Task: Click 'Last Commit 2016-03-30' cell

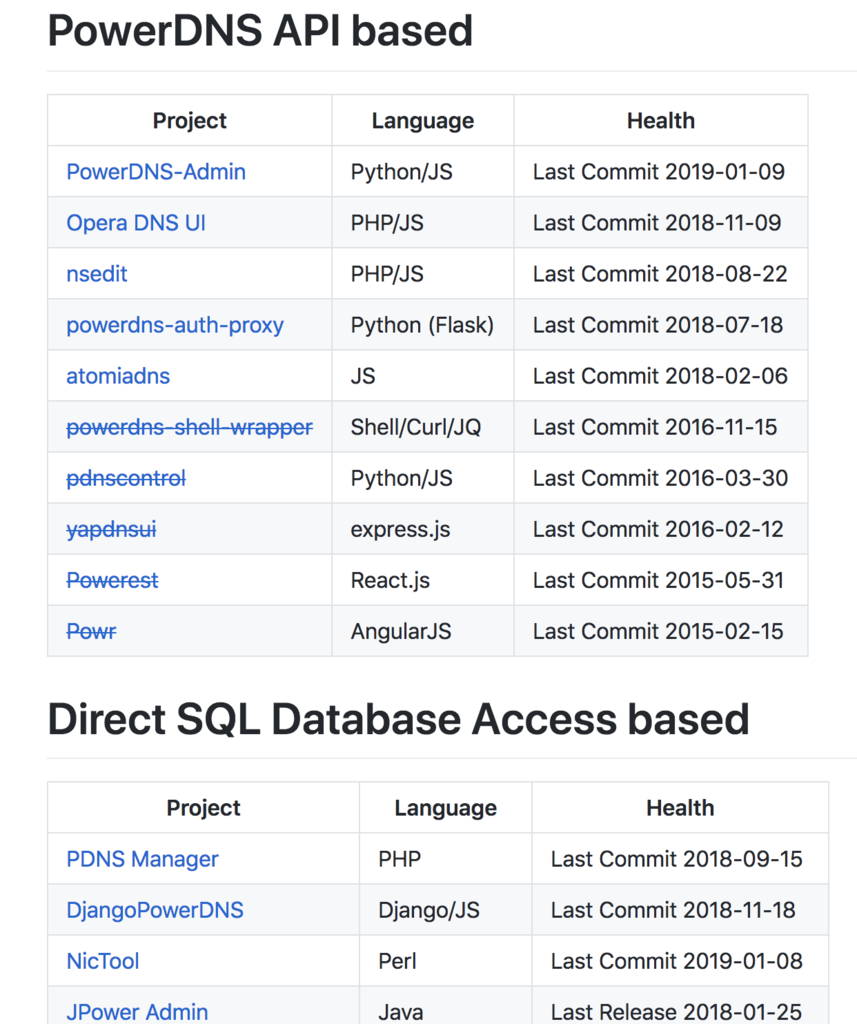Action: click(660, 478)
